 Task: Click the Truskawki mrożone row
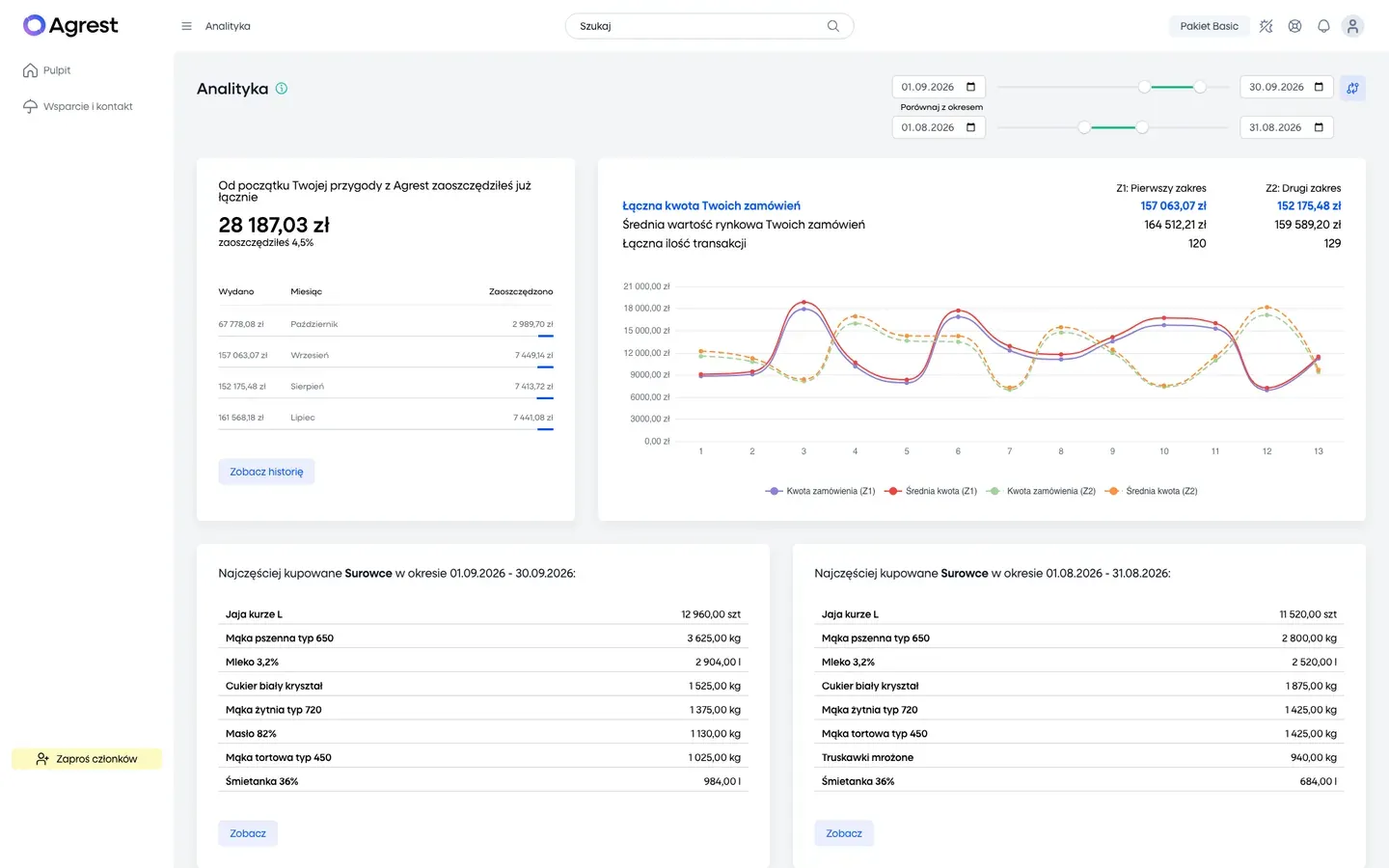click(1079, 758)
